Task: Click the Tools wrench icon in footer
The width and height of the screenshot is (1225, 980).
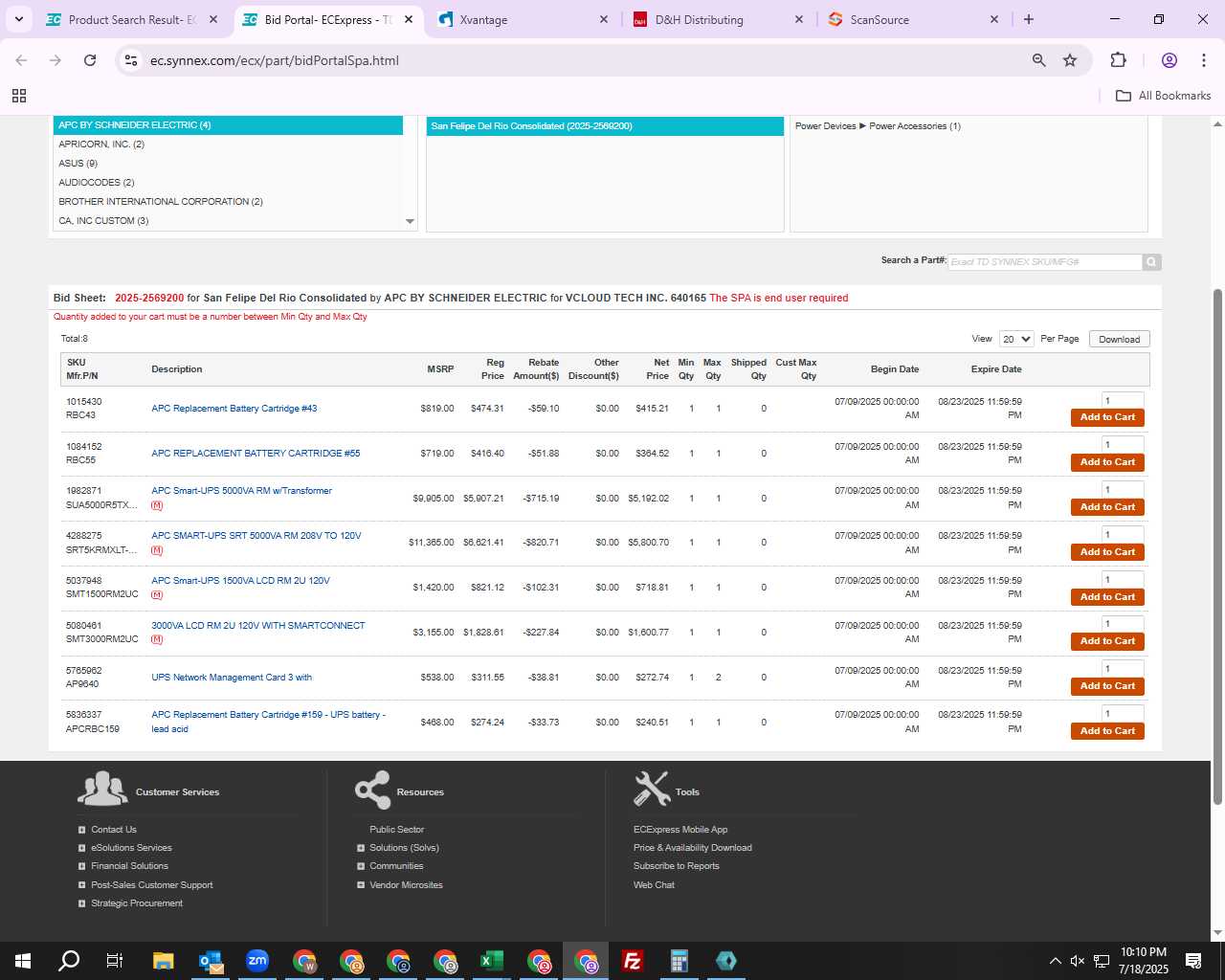Action: click(x=651, y=789)
